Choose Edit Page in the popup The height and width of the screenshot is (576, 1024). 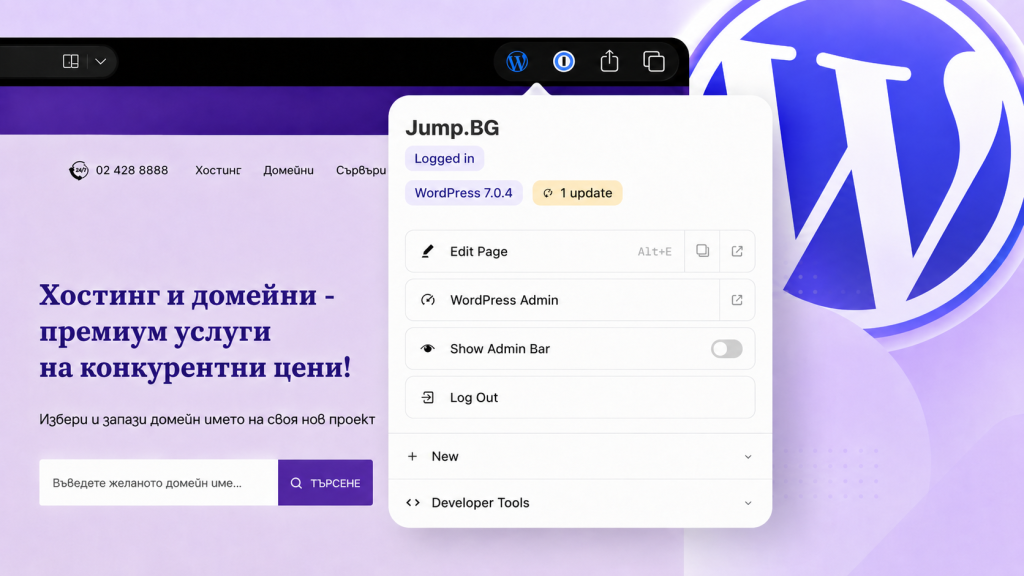coord(545,251)
